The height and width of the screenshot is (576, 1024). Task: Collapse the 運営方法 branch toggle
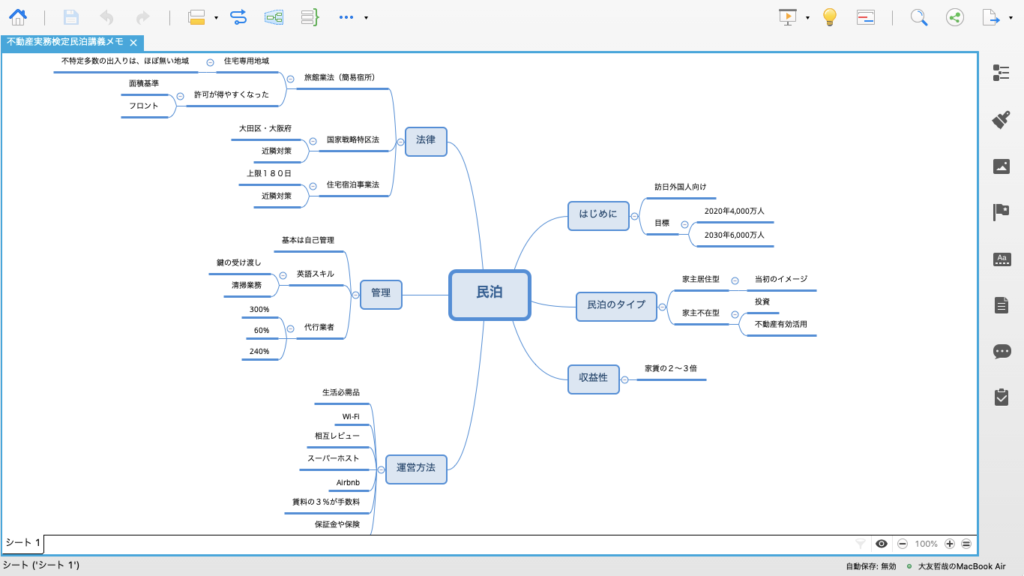click(x=381, y=470)
